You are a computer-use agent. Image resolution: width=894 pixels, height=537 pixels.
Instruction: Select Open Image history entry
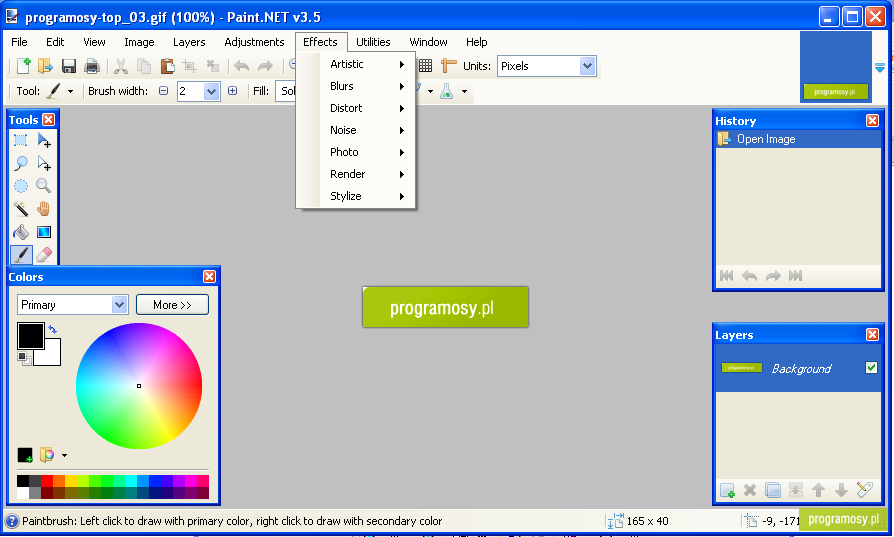(x=798, y=139)
